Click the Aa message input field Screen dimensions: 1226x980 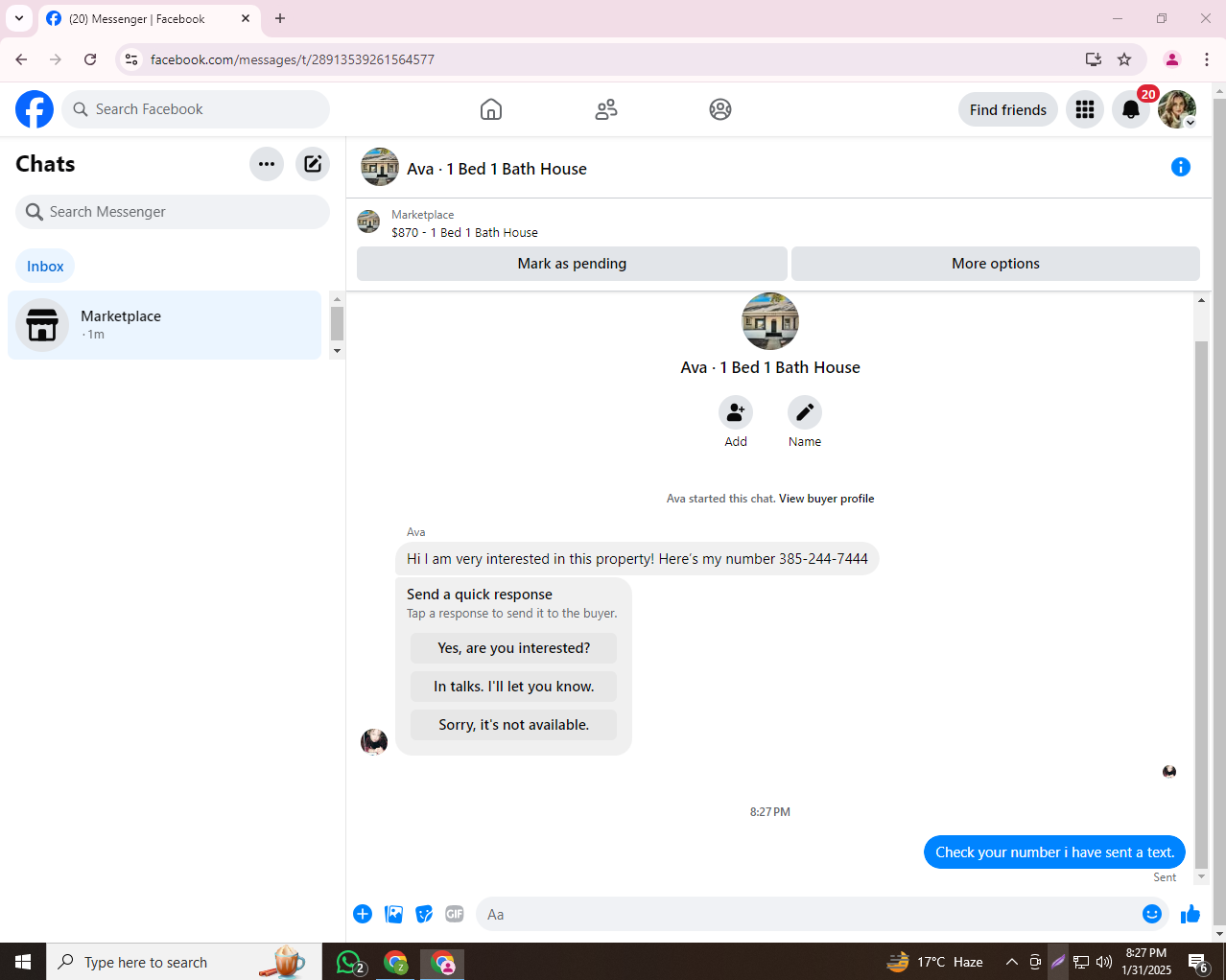(811, 914)
